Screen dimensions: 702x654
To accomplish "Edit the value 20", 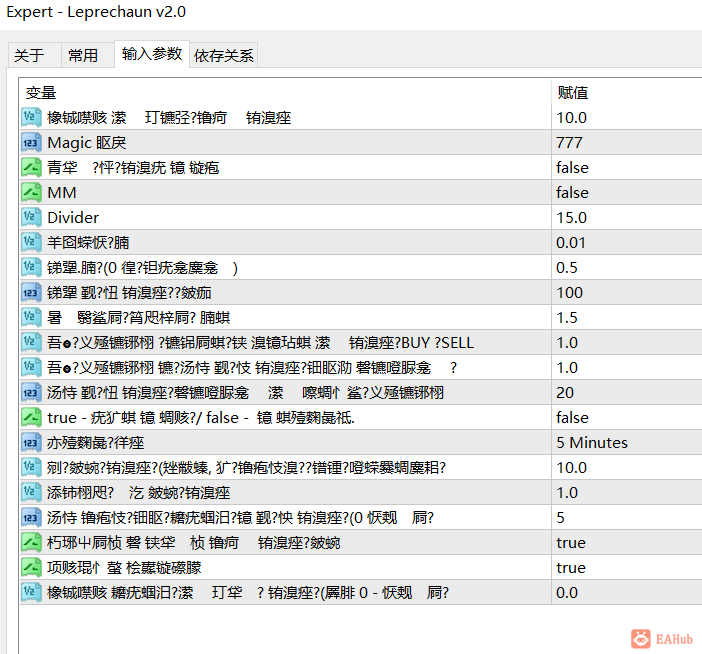I will pyautogui.click(x=565, y=393).
